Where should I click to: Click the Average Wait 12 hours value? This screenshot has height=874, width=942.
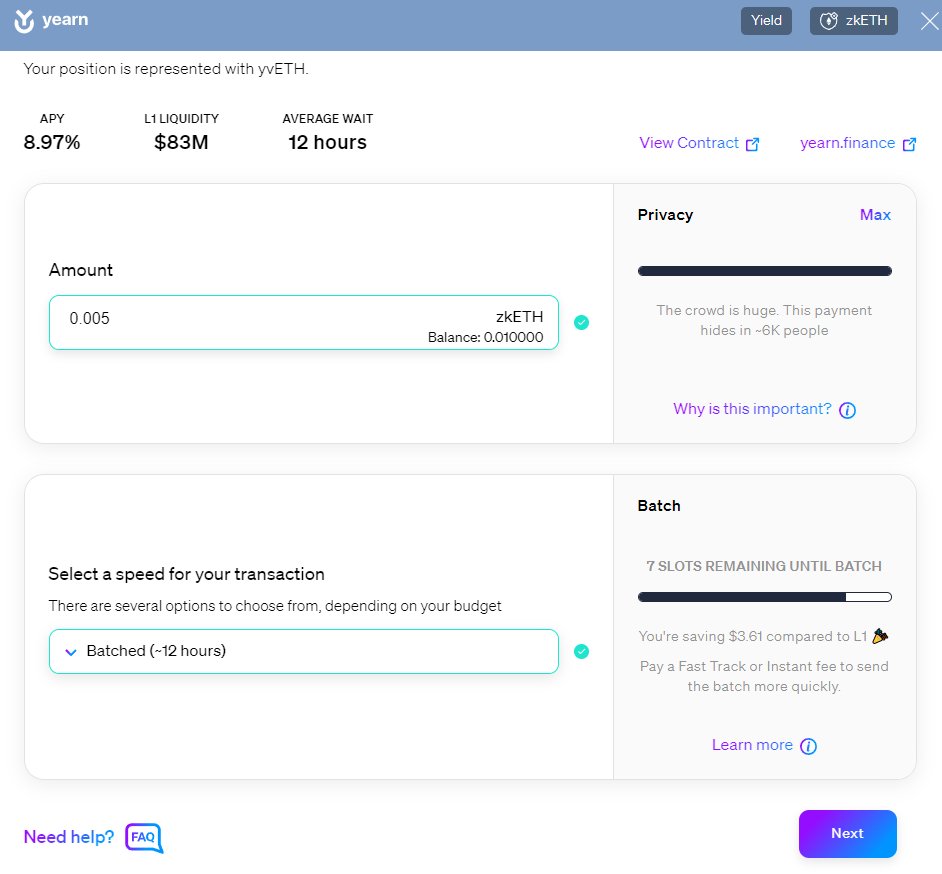coord(327,142)
